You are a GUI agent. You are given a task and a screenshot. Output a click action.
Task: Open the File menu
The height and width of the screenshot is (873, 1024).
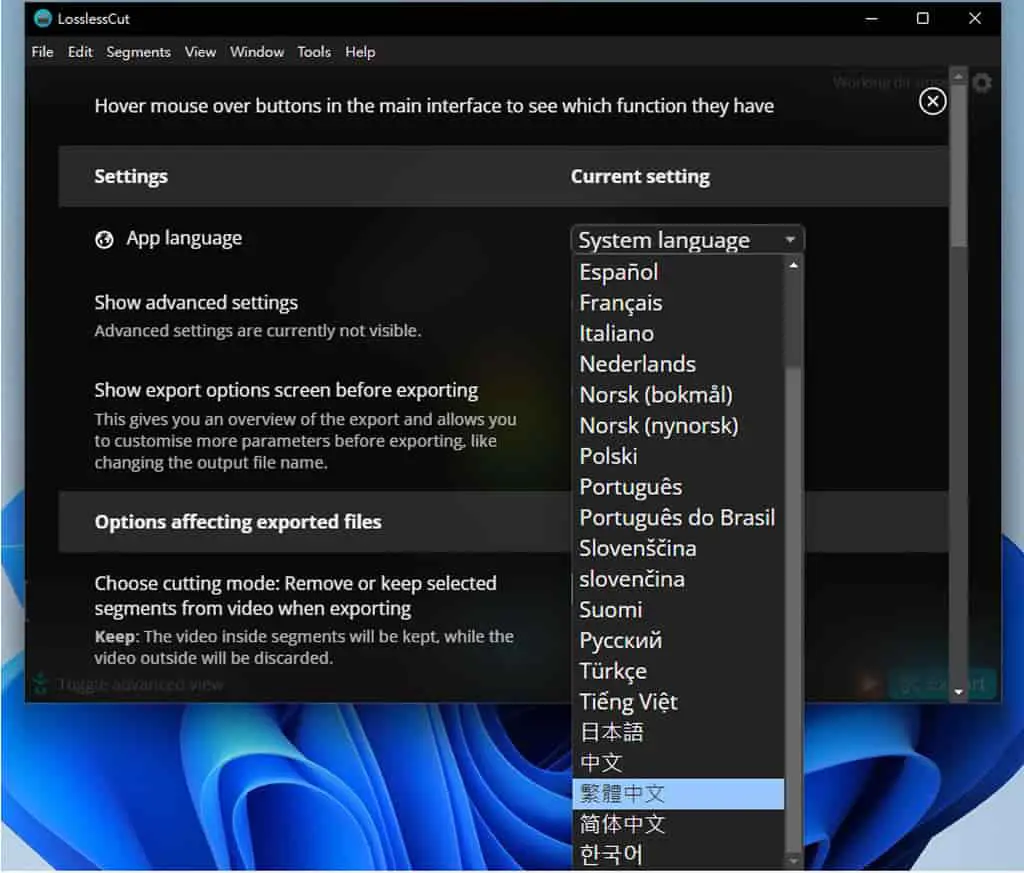pyautogui.click(x=42, y=52)
